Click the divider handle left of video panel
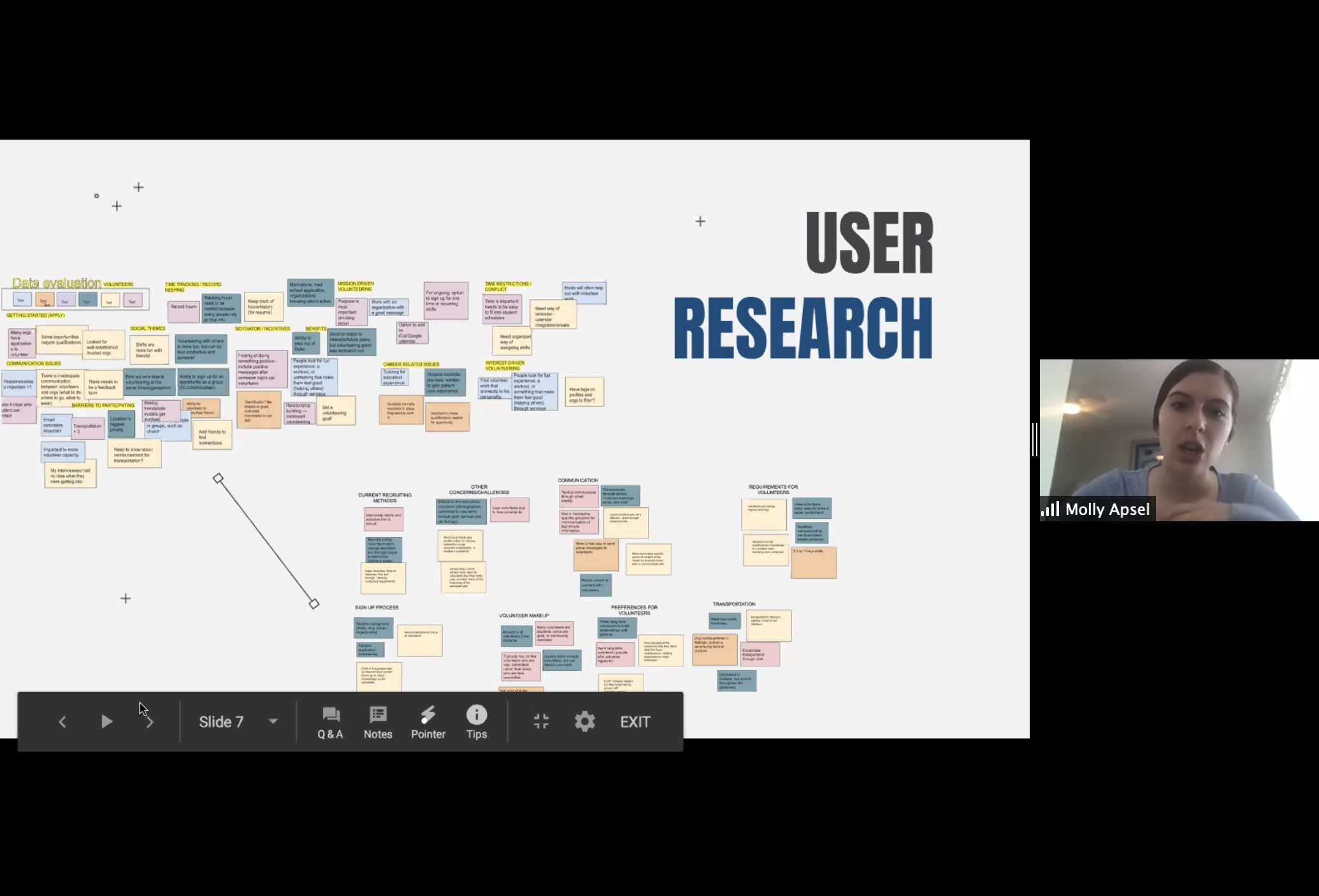The width and height of the screenshot is (1319, 896). click(x=1035, y=440)
